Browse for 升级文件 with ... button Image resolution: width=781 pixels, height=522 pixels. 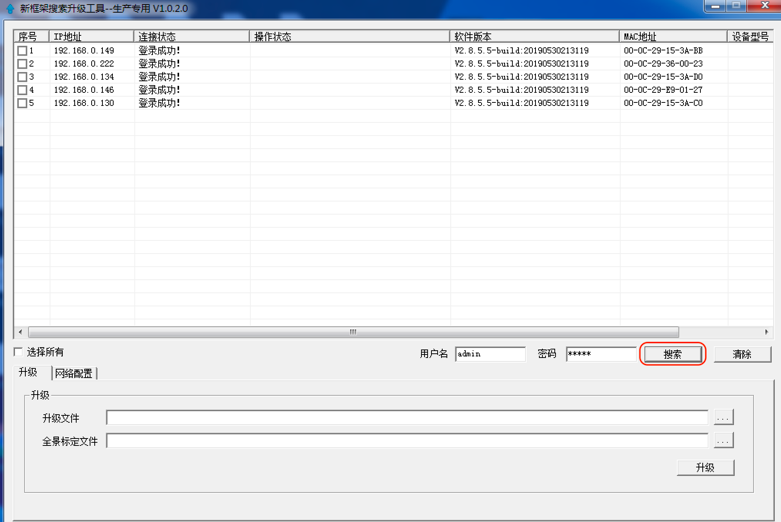click(x=723, y=417)
